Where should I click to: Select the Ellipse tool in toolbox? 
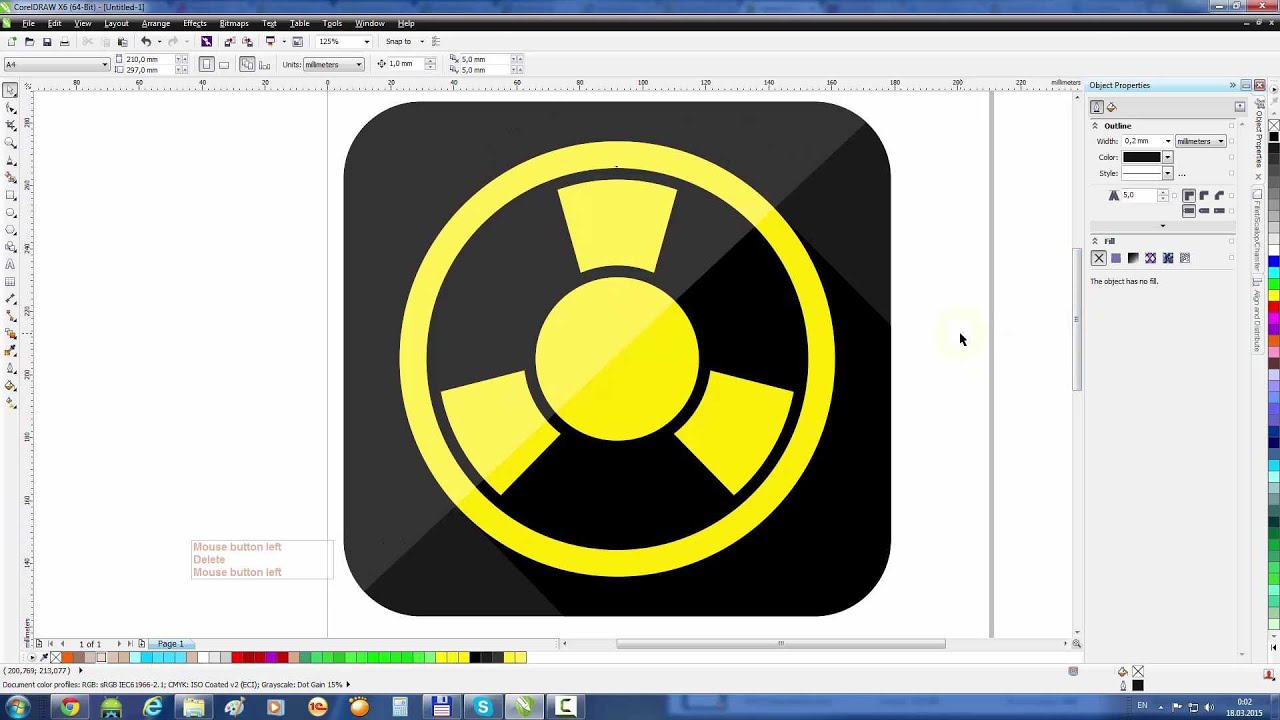coord(11,212)
